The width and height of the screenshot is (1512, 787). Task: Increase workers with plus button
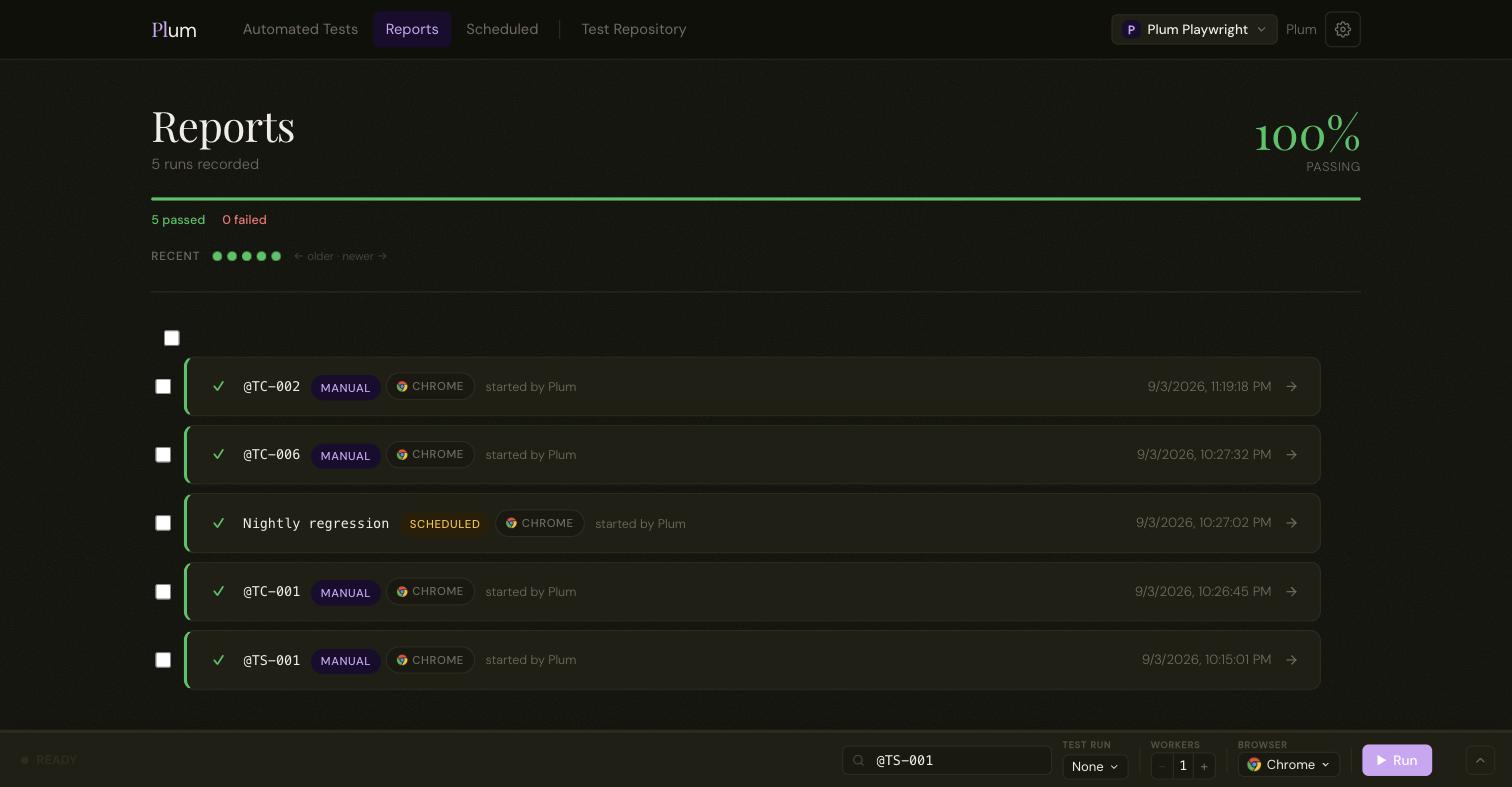[1204, 766]
